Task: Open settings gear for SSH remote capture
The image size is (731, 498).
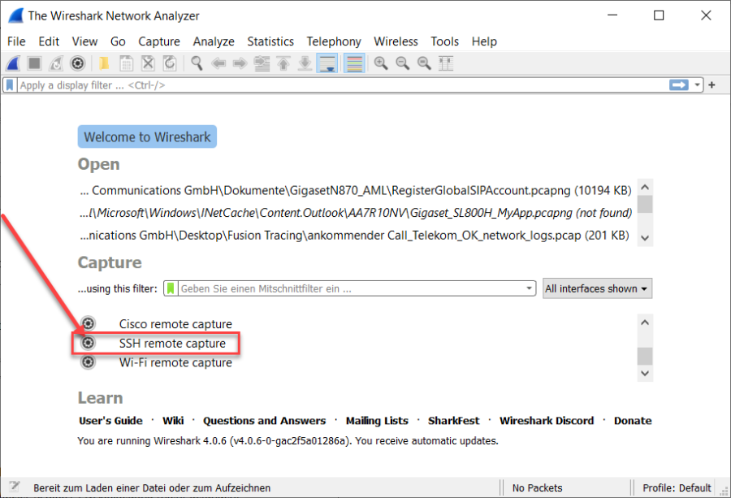Action: click(88, 343)
